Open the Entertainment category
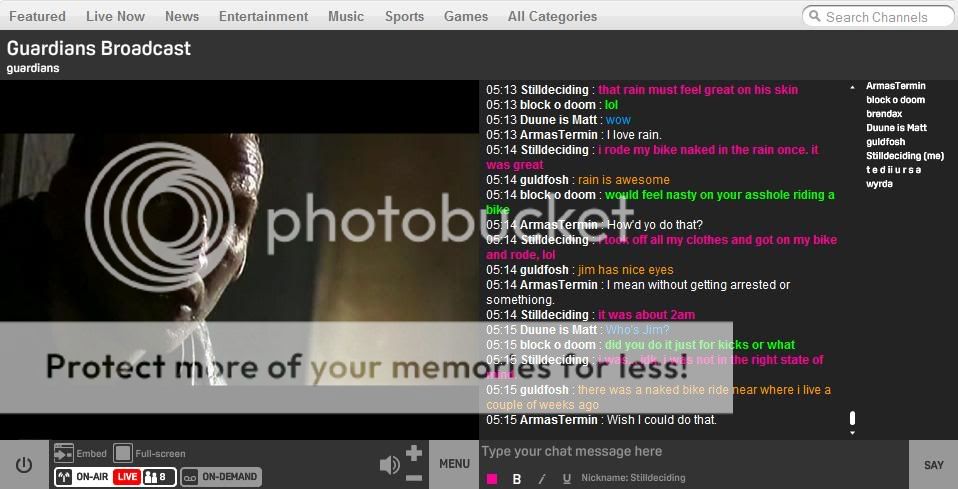The width and height of the screenshot is (958, 489). (263, 16)
